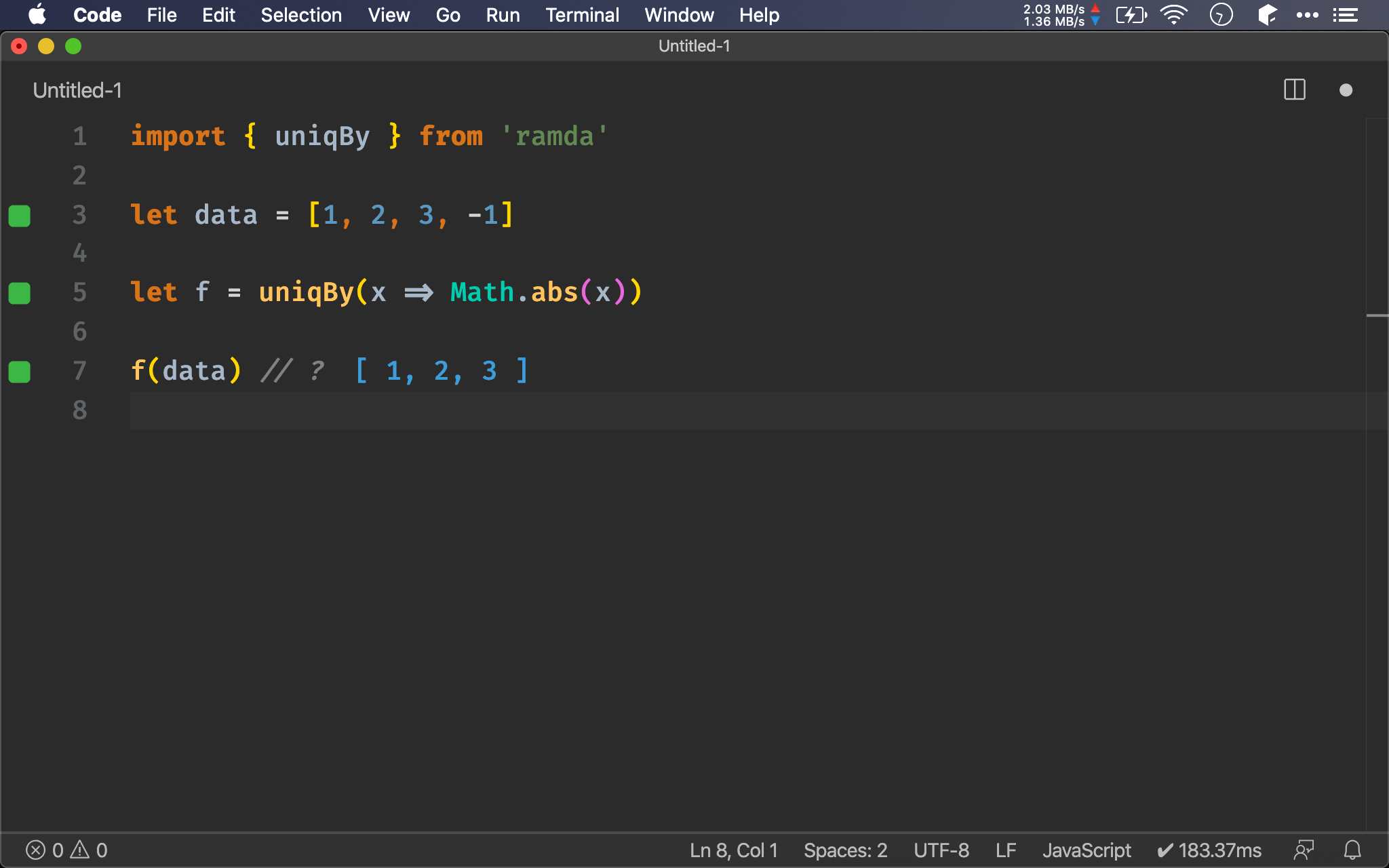Click the word uniqBy on line 1
This screenshot has width=1389, height=868.
pyautogui.click(x=322, y=136)
